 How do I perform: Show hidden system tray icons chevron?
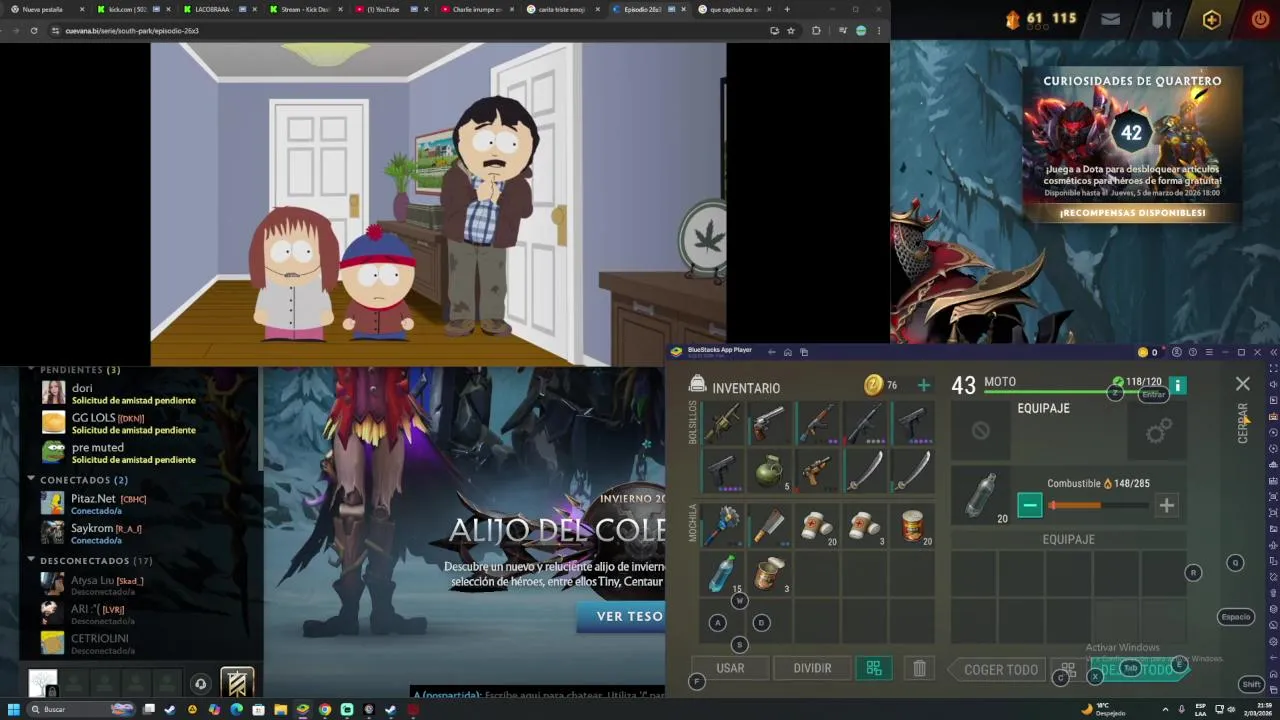point(1165,709)
